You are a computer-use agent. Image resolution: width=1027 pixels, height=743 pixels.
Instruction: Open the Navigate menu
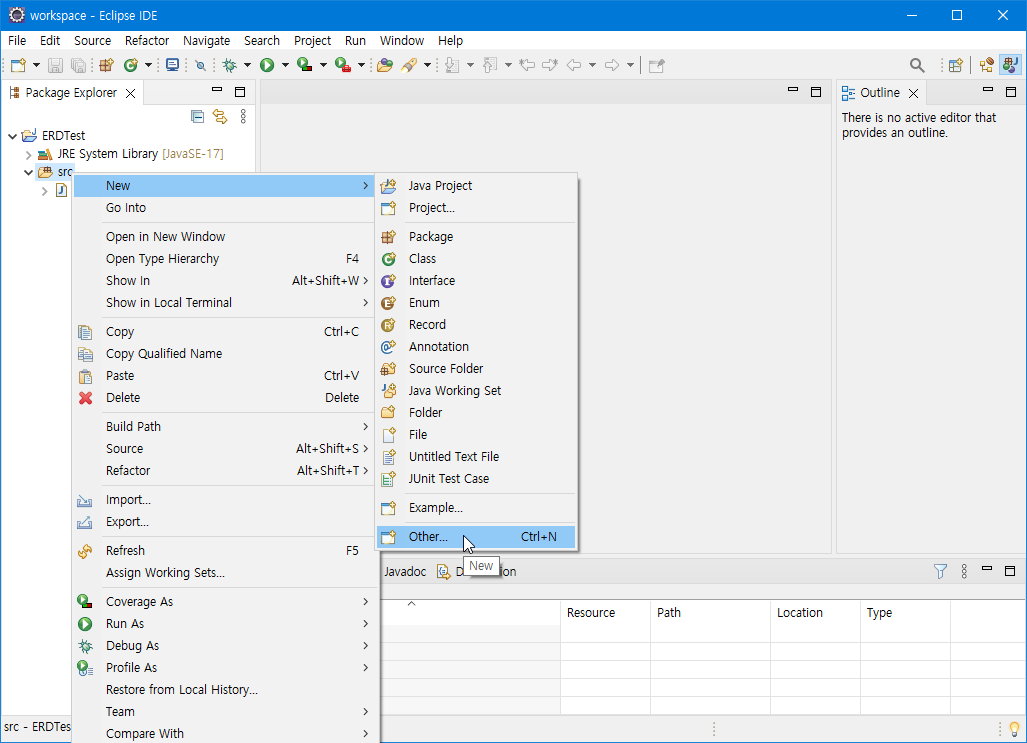point(206,41)
